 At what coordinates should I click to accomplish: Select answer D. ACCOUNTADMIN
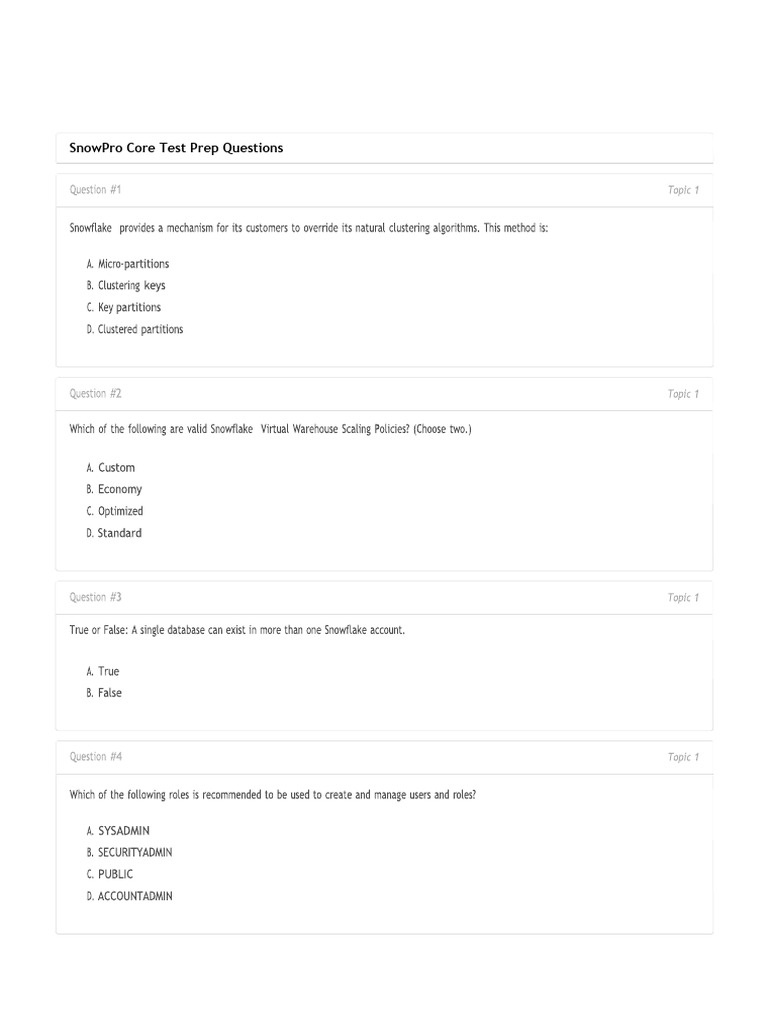[x=130, y=897]
